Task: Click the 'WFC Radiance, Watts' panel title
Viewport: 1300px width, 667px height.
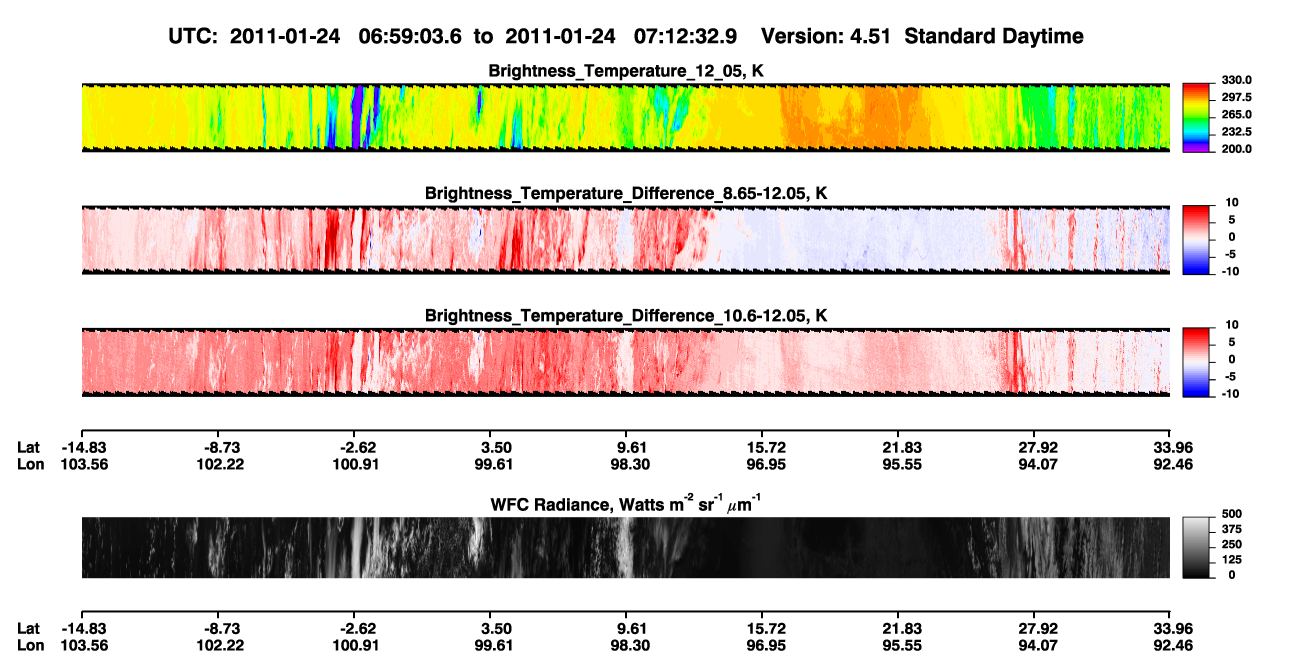Action: click(626, 504)
